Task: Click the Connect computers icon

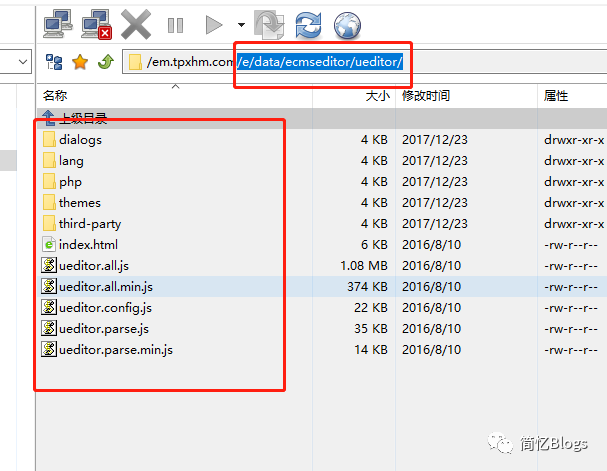Action: tap(60, 22)
